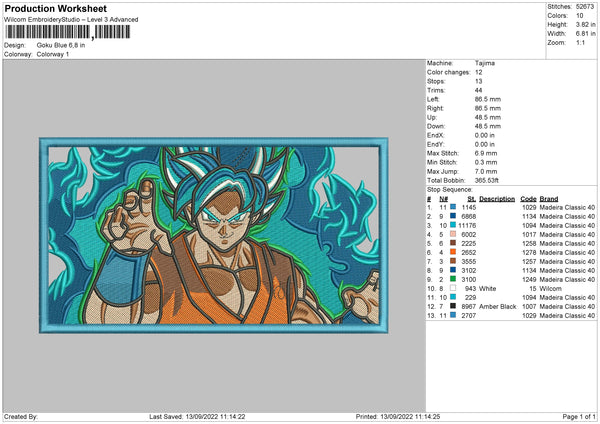600x424 pixels.
Task: Select the 'Colorway 1' value
Action: coord(53,54)
